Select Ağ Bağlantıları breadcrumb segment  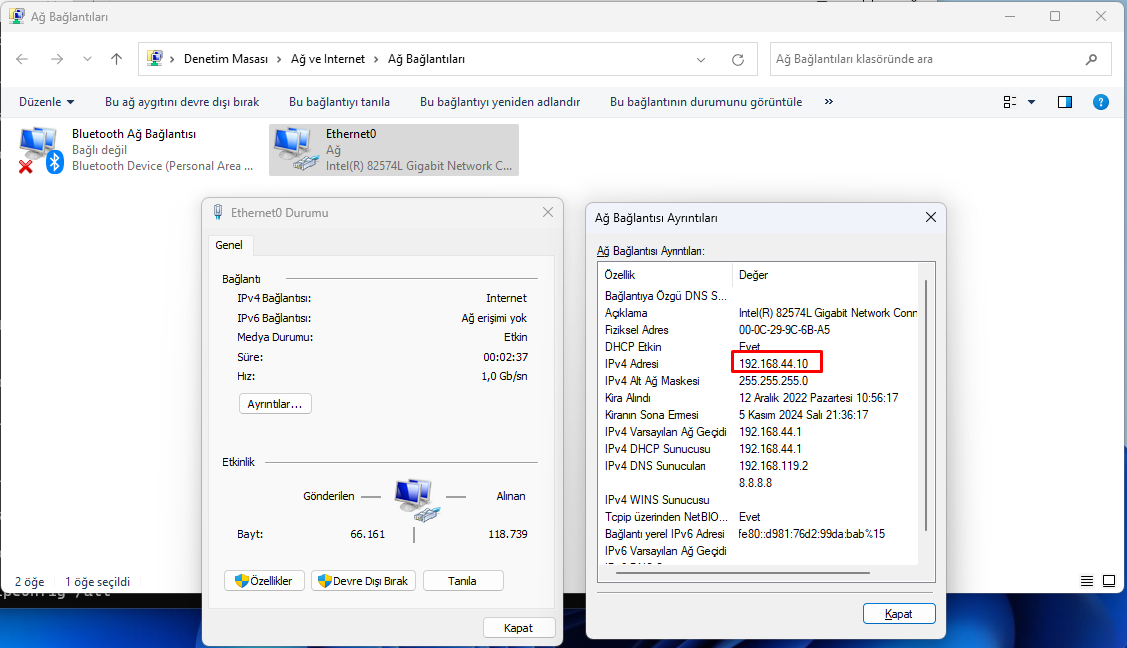[426, 59]
